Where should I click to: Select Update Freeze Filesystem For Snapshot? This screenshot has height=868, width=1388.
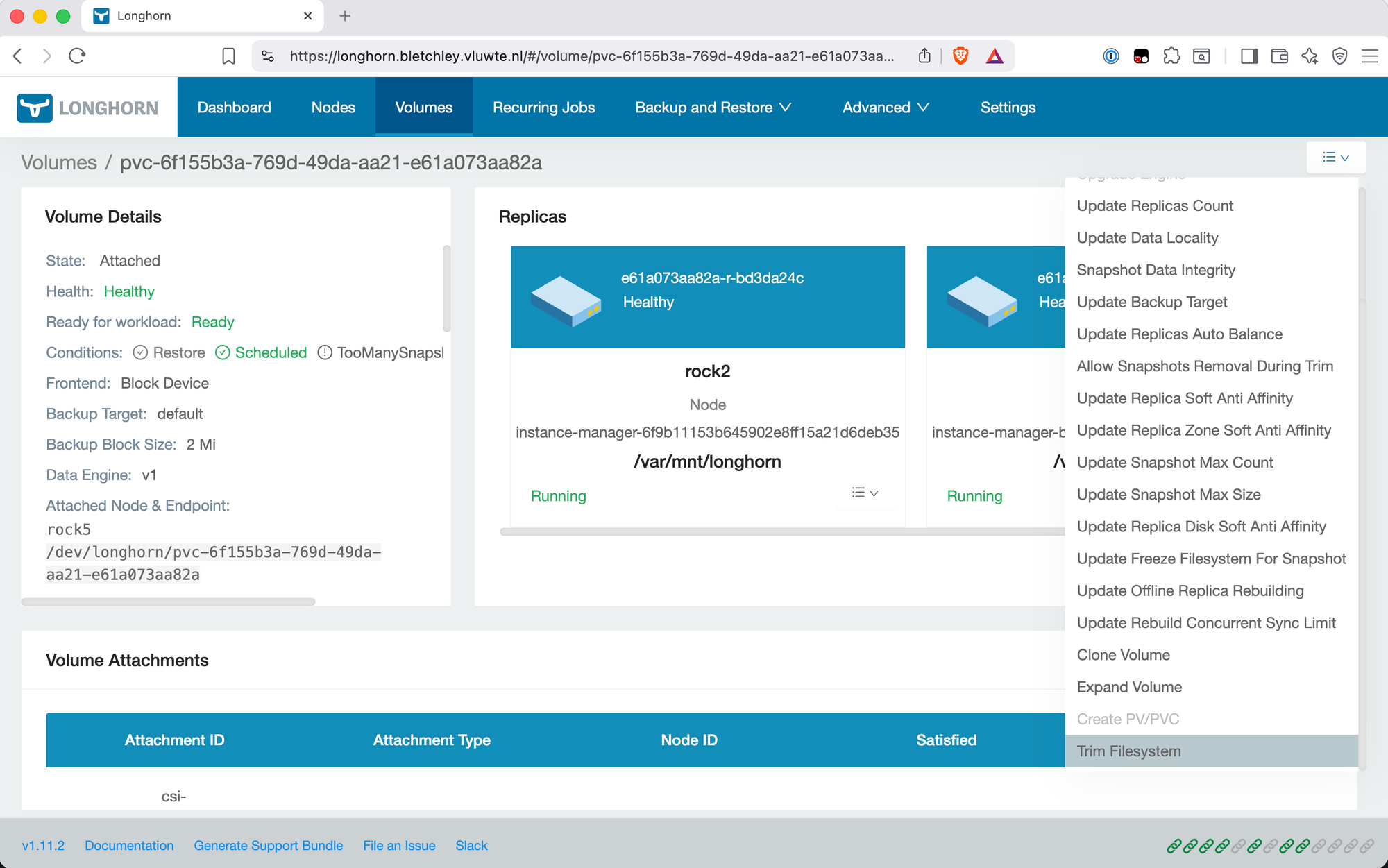[x=1211, y=559]
